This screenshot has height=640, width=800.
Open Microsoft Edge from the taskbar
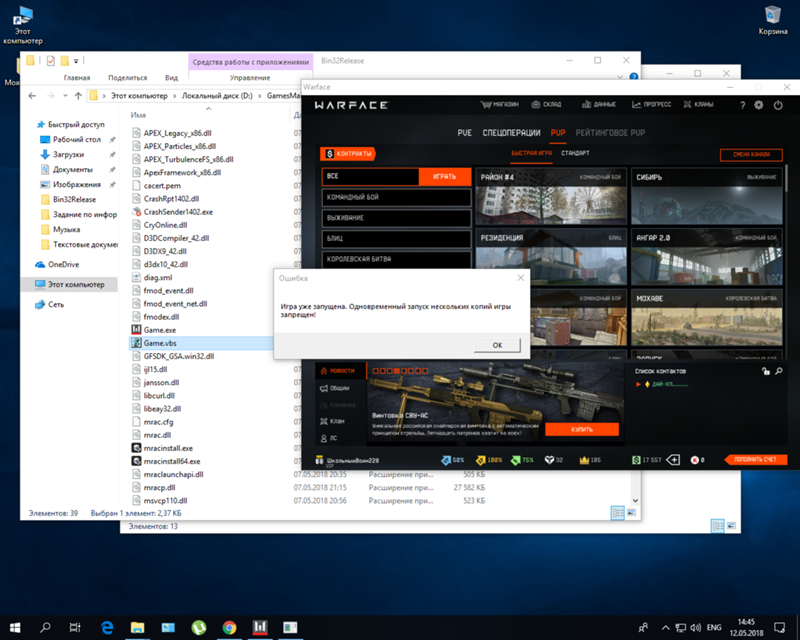(107, 628)
